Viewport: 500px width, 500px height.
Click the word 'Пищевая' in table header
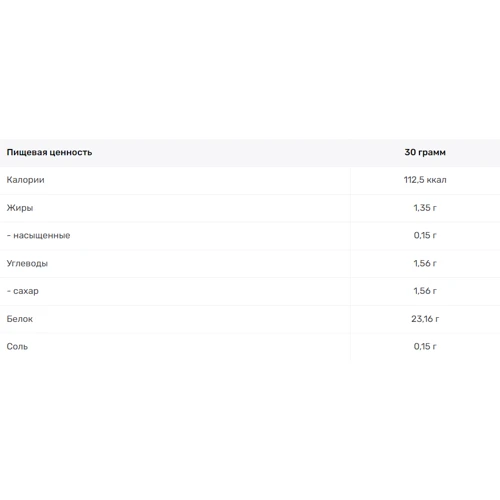[x=27, y=153]
